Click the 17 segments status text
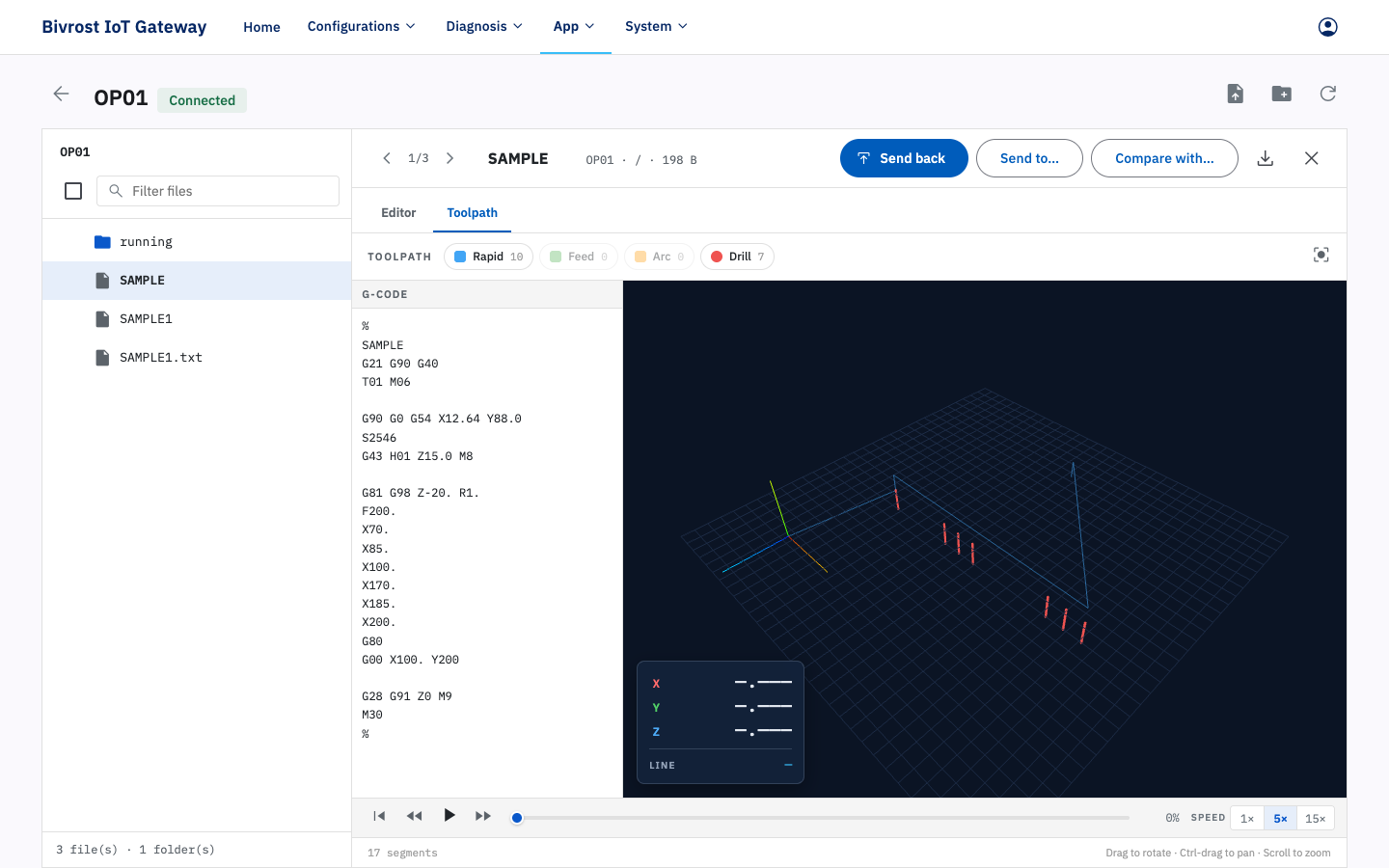 pos(402,854)
